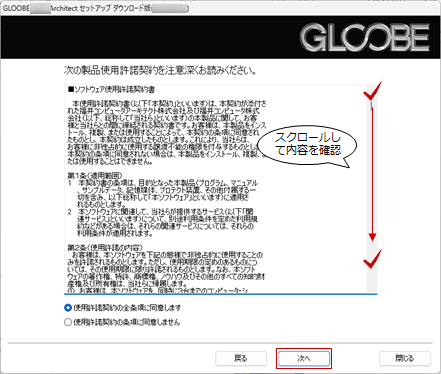The height and width of the screenshot is (374, 441).
Task: Click the スクロールして内容を確認 speech bubble
Action: [308, 145]
